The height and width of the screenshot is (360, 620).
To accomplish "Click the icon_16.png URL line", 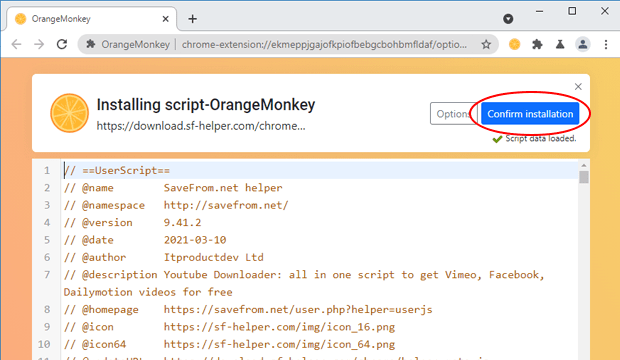I will (229, 327).
